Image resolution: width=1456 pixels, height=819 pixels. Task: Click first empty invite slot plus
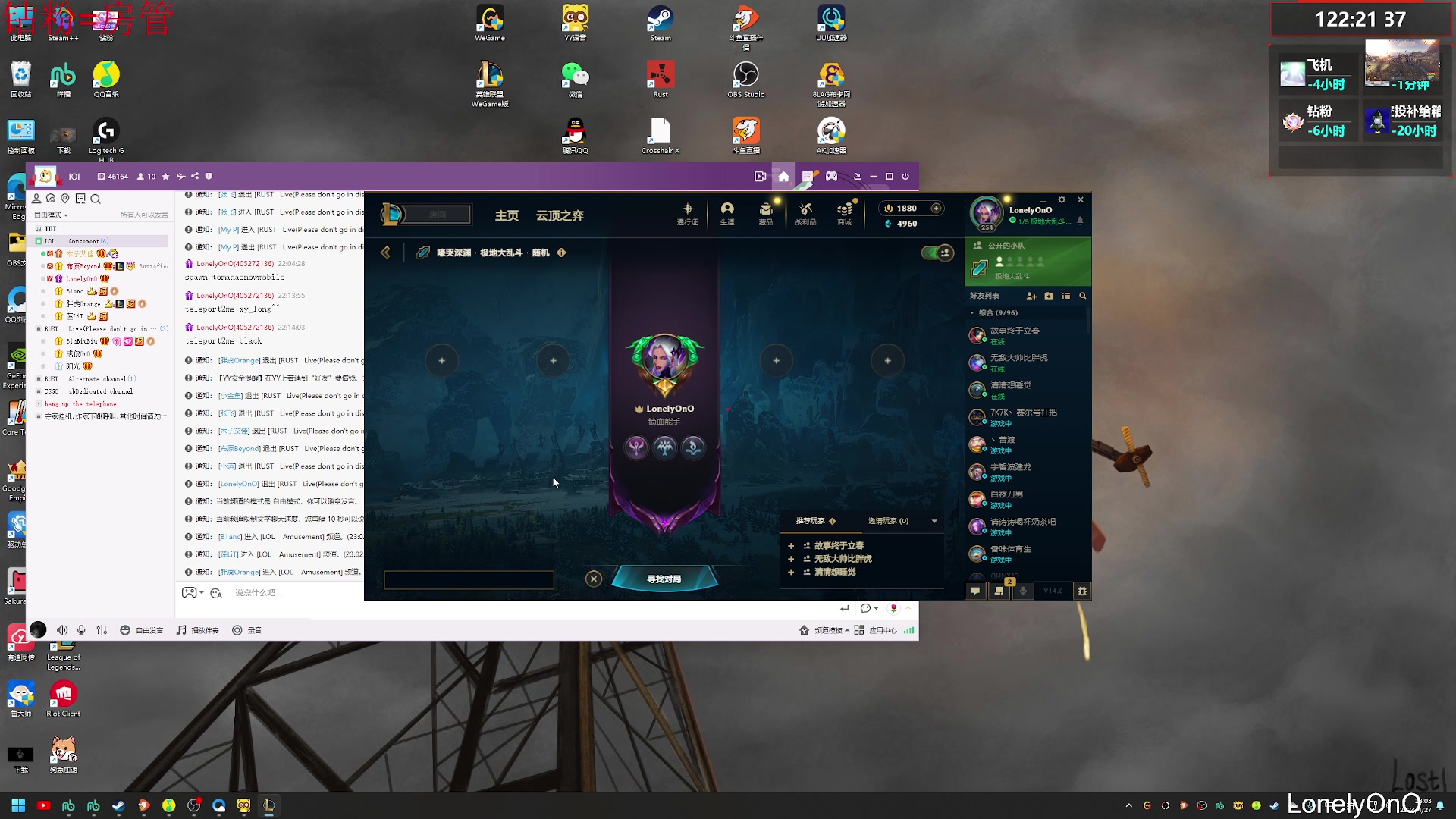coord(442,360)
